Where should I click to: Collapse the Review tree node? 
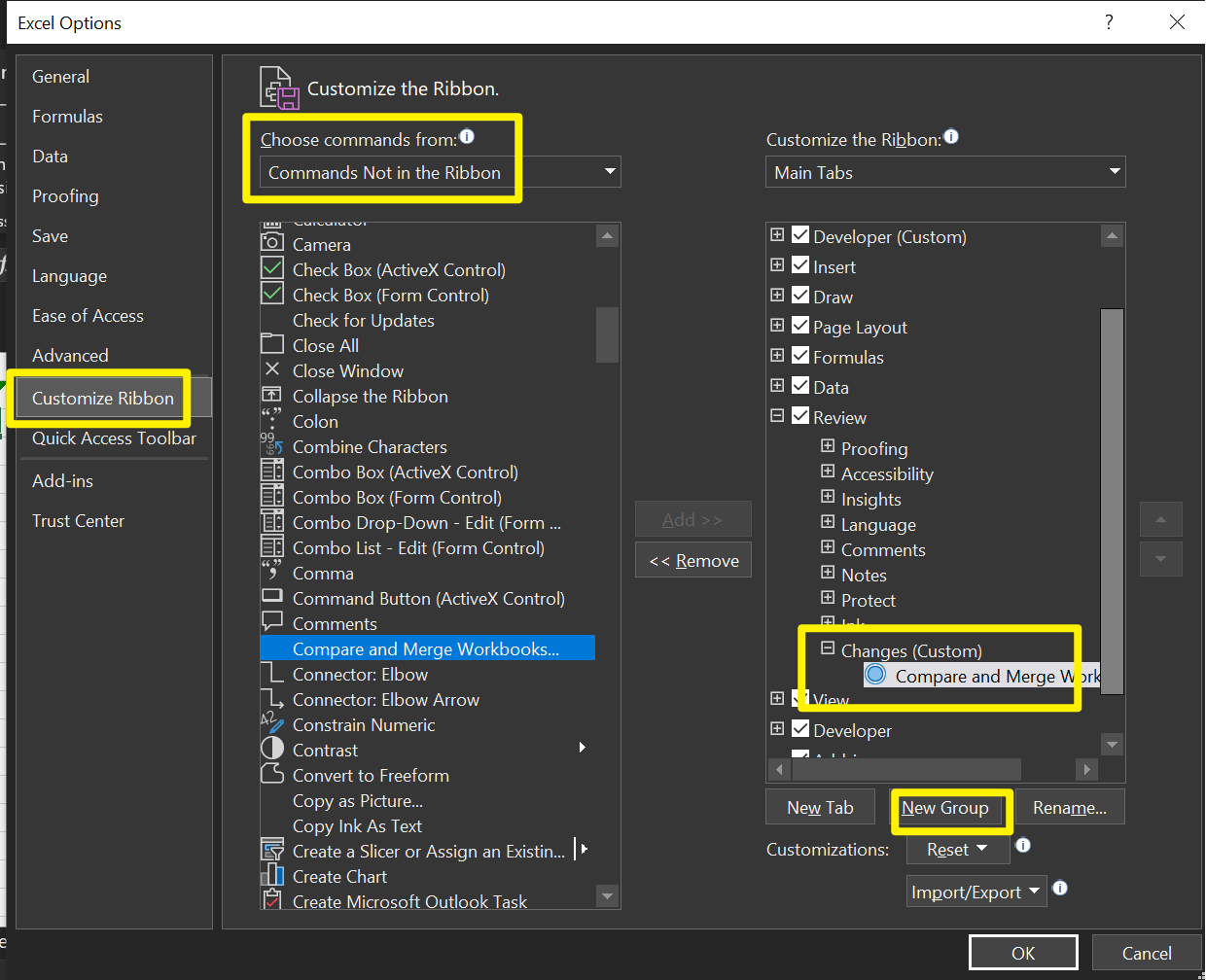tap(777, 415)
